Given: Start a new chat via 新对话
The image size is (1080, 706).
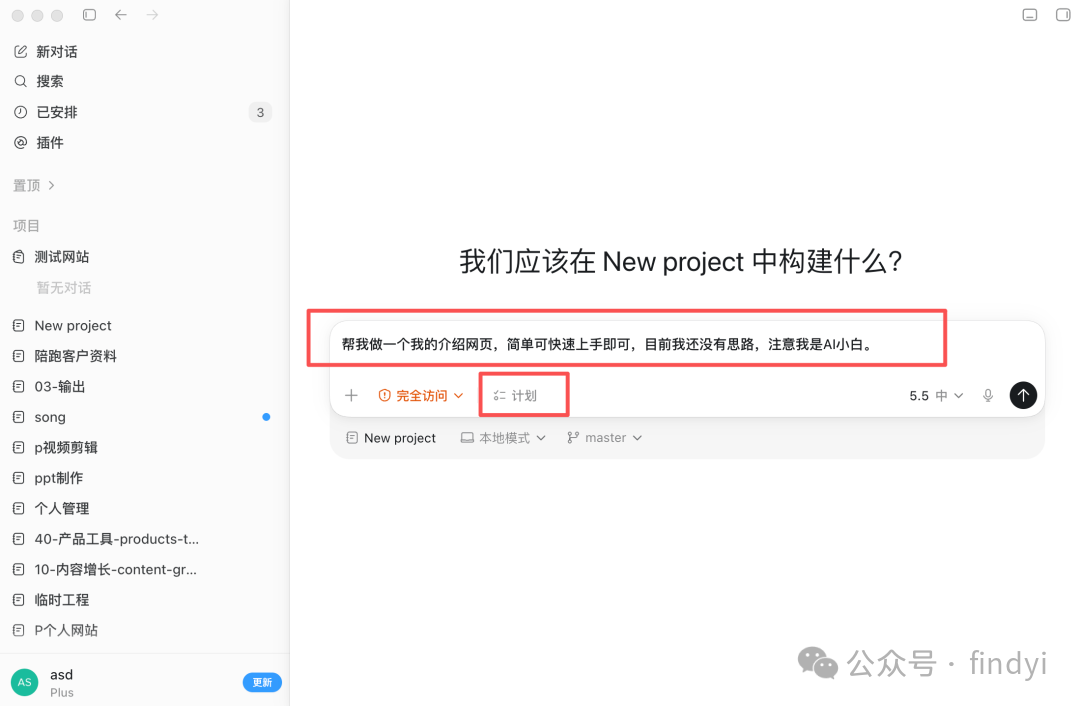Looking at the screenshot, I should tap(45, 52).
